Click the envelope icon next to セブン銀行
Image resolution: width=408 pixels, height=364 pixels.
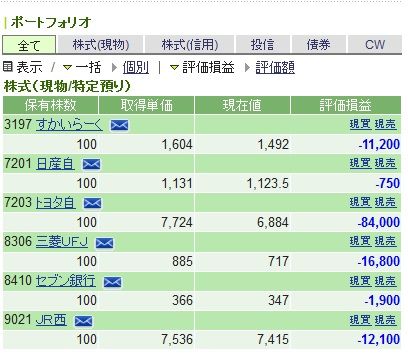112,282
